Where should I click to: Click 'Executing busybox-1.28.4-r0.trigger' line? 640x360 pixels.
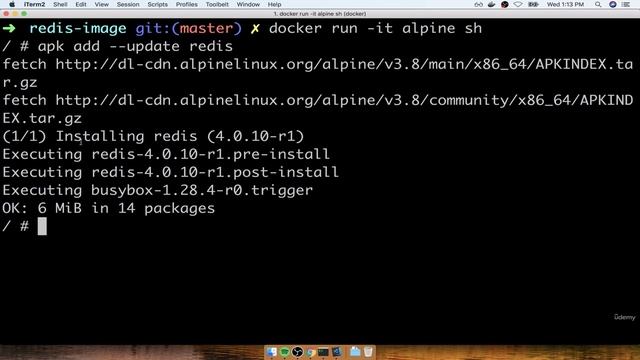(158, 190)
